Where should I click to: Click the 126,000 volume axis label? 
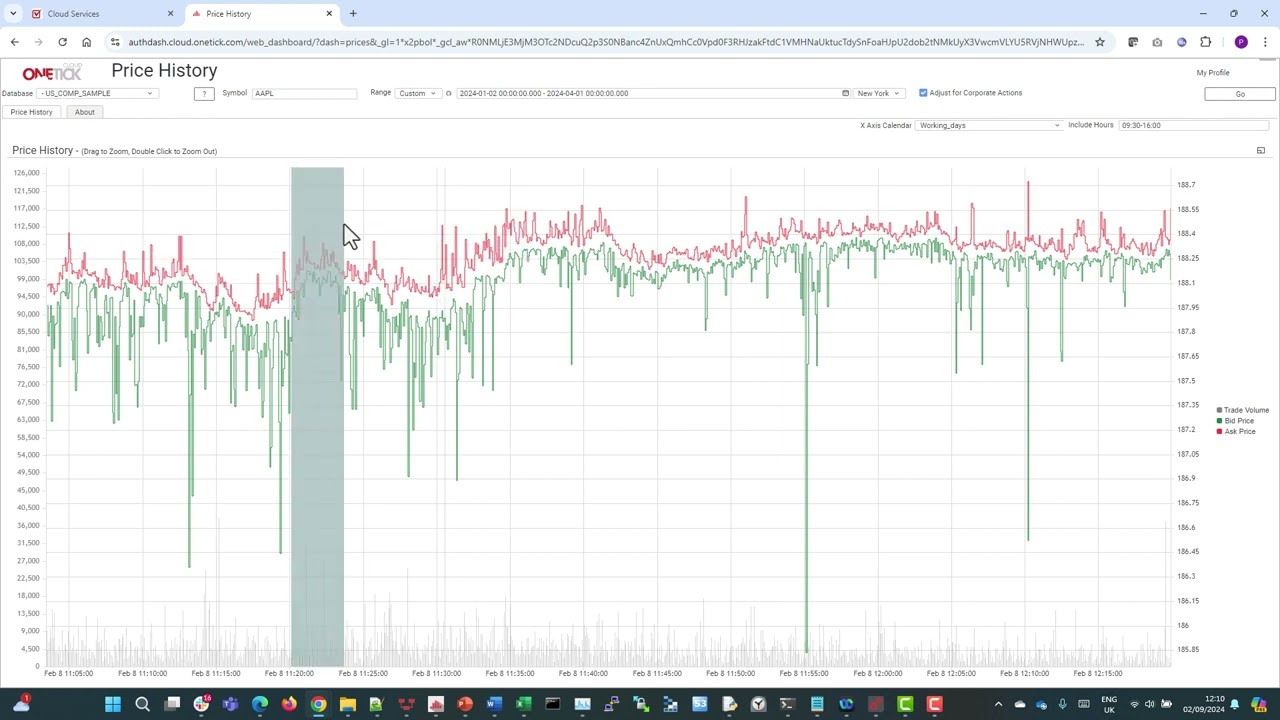26,173
